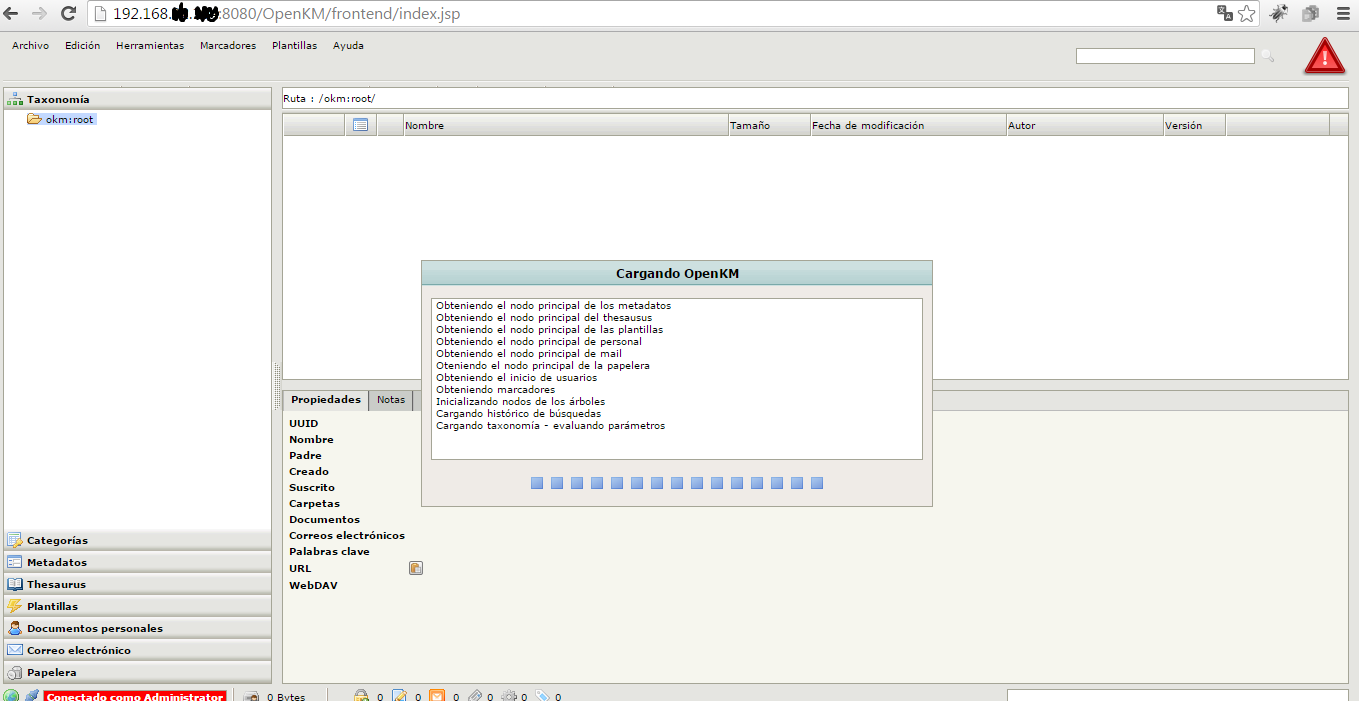Click the magnifier search icon
1359x701 pixels.
[x=1267, y=56]
